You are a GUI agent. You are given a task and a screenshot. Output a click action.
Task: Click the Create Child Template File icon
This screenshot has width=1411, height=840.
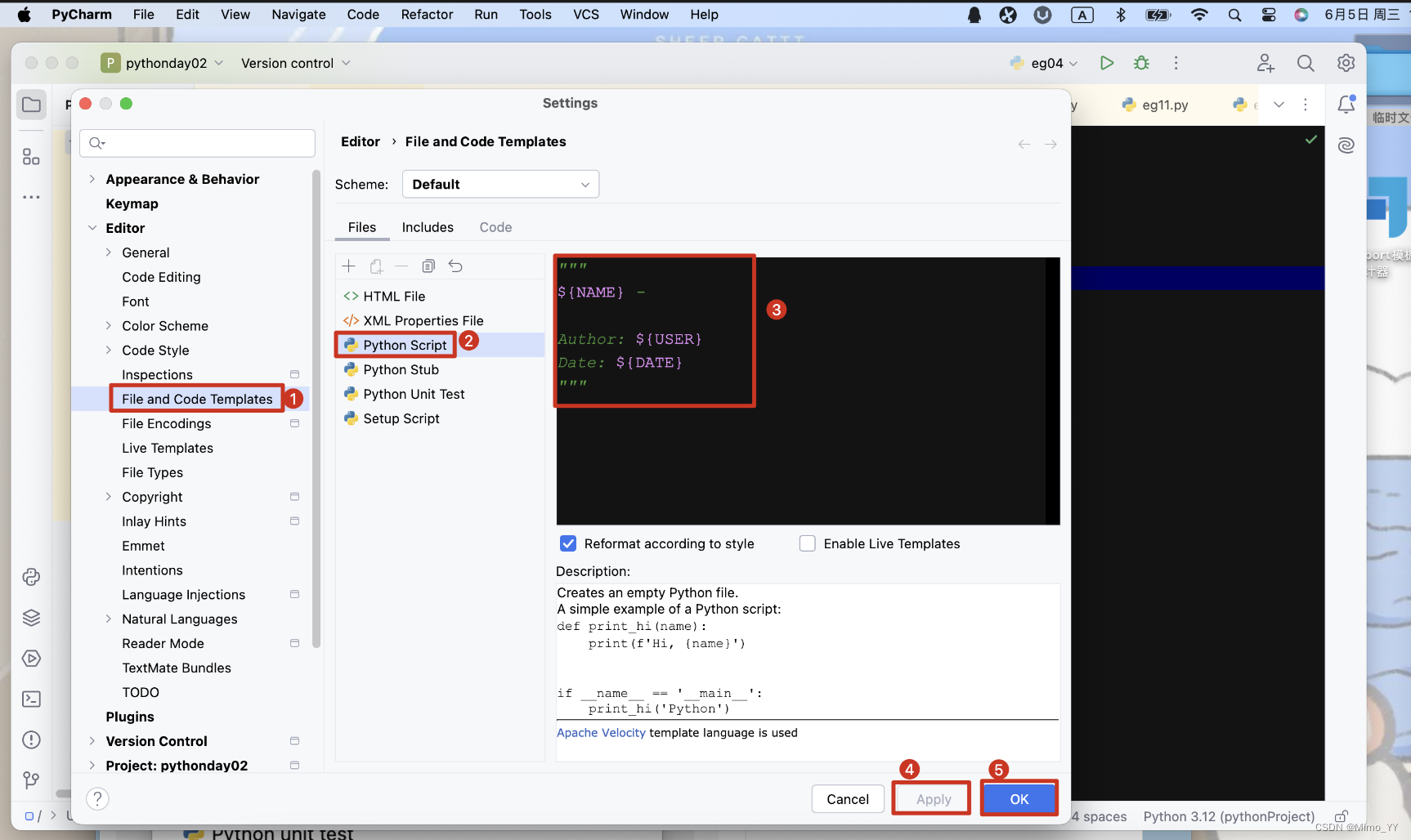click(376, 266)
